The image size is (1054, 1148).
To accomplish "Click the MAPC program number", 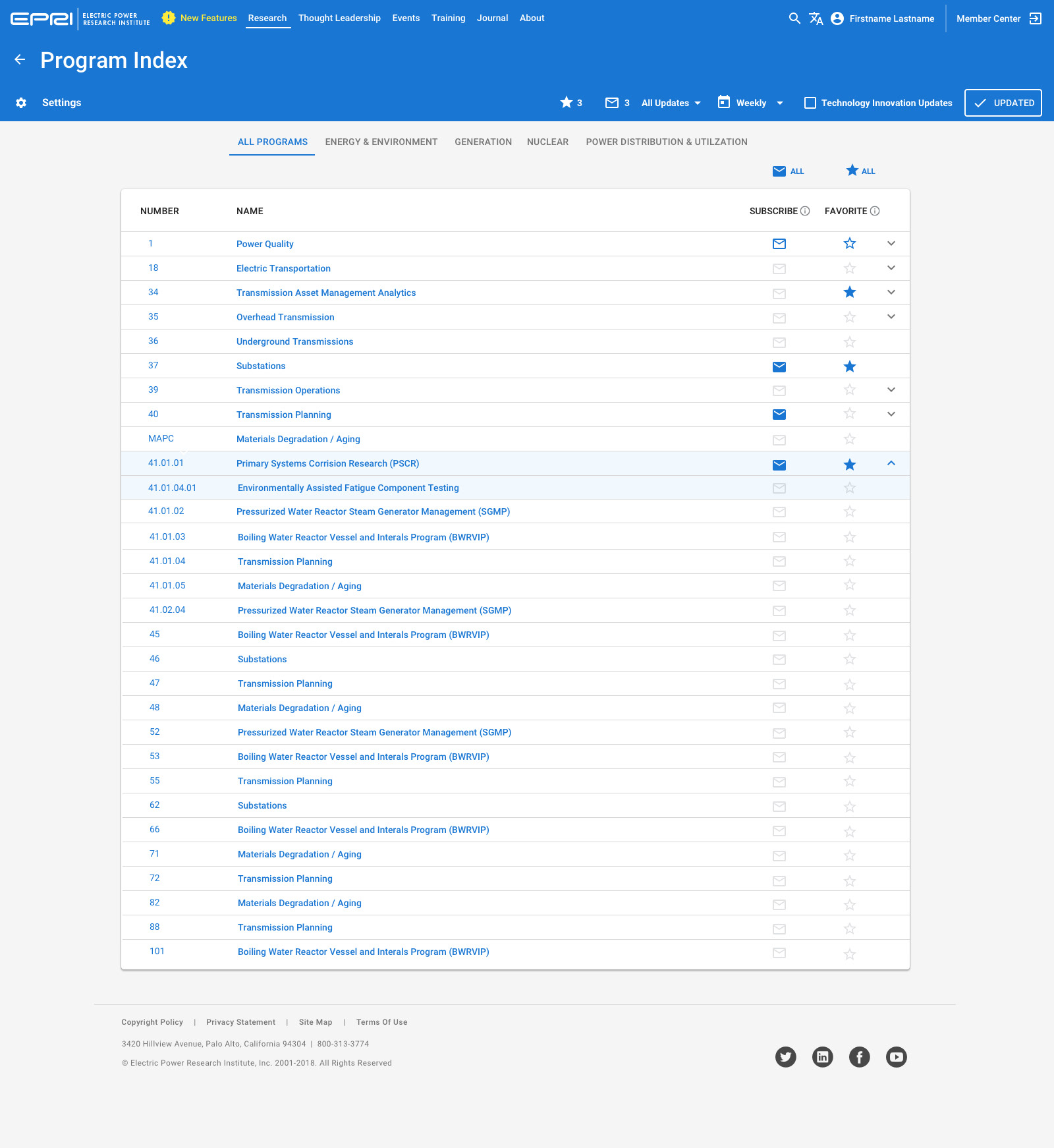I will [x=161, y=438].
